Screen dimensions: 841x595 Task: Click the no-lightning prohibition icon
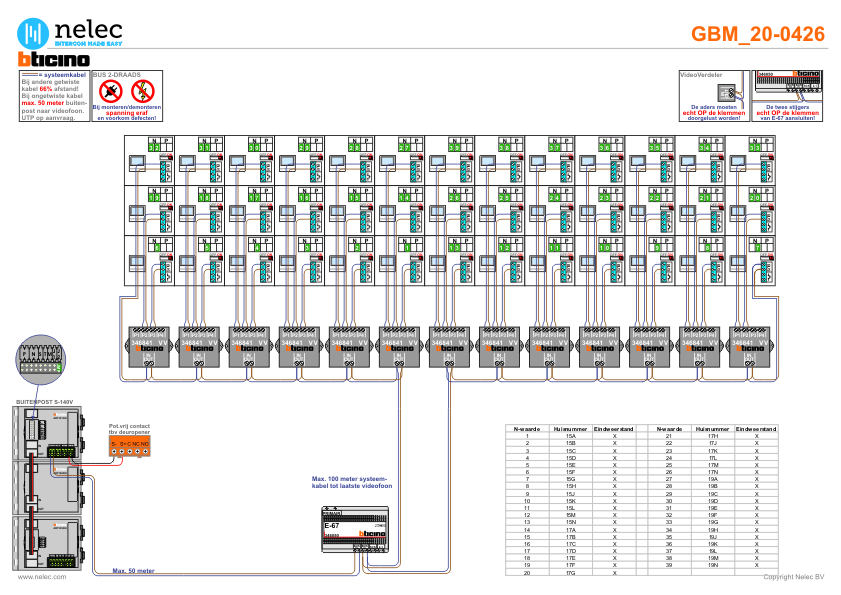pos(141,92)
